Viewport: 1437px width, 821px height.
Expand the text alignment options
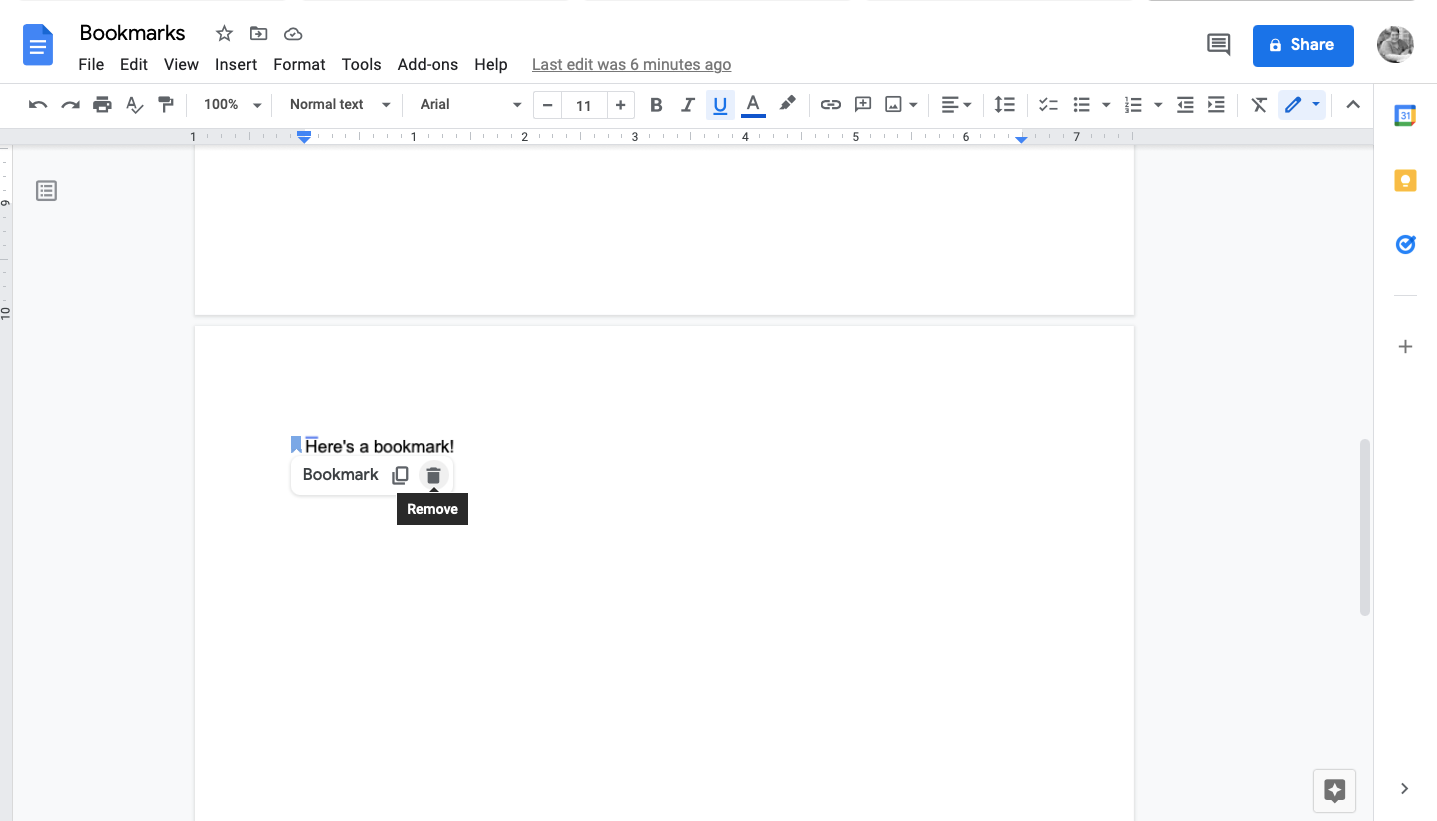click(x=967, y=104)
